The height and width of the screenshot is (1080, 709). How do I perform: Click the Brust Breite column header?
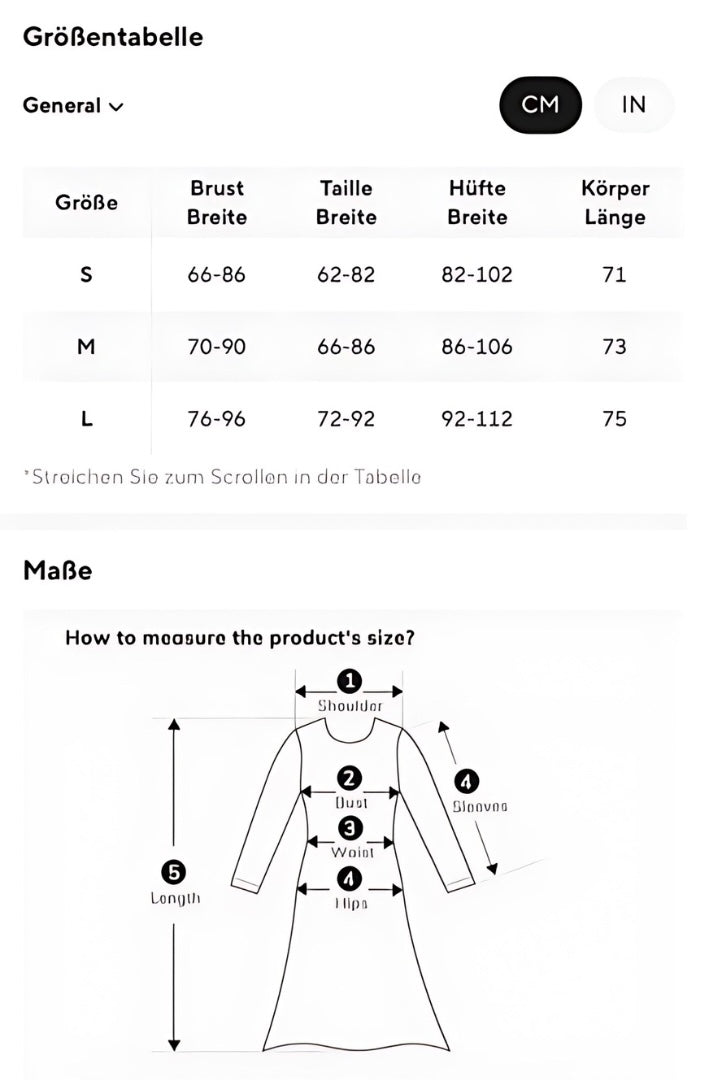(x=216, y=202)
